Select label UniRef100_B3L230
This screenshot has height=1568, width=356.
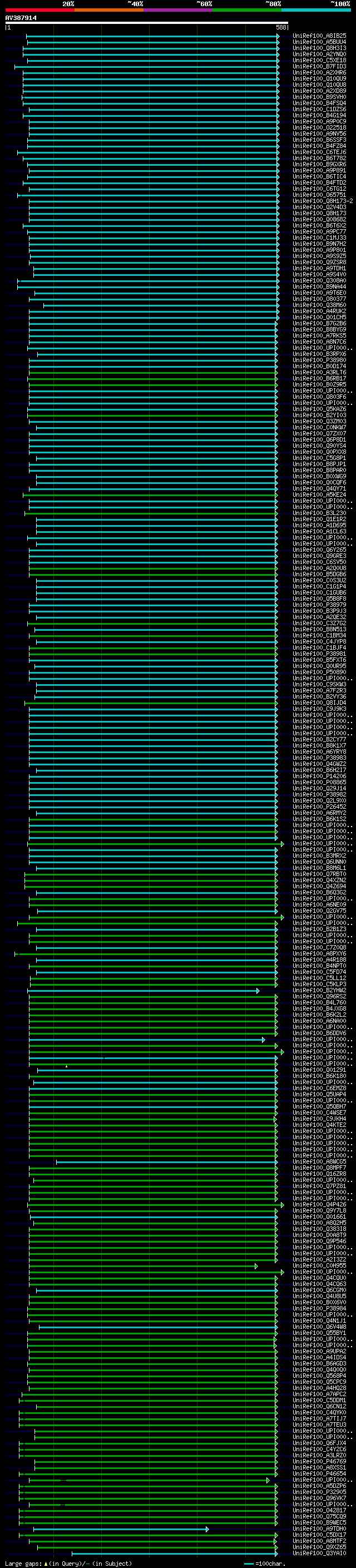pyautogui.click(x=319, y=513)
